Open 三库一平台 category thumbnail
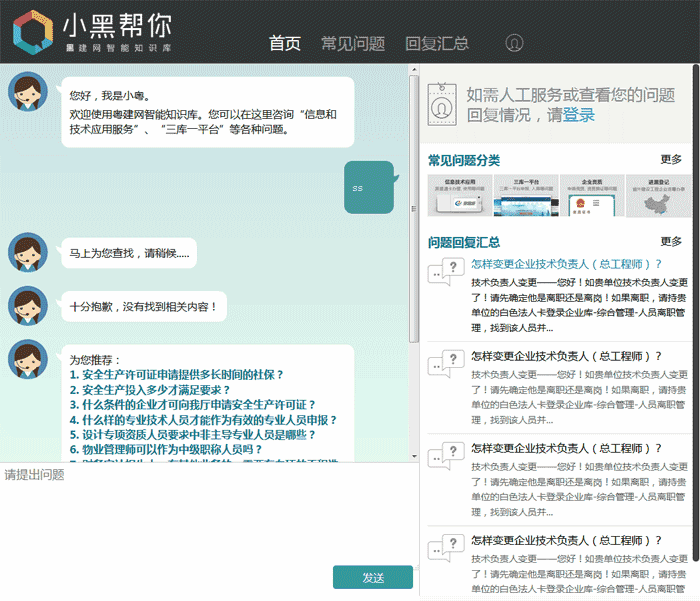 (526, 196)
